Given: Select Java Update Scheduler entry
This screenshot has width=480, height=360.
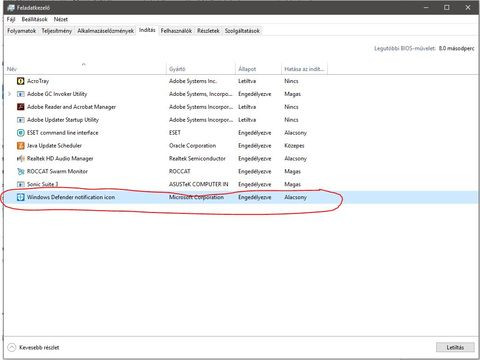Looking at the screenshot, I should [54, 146].
